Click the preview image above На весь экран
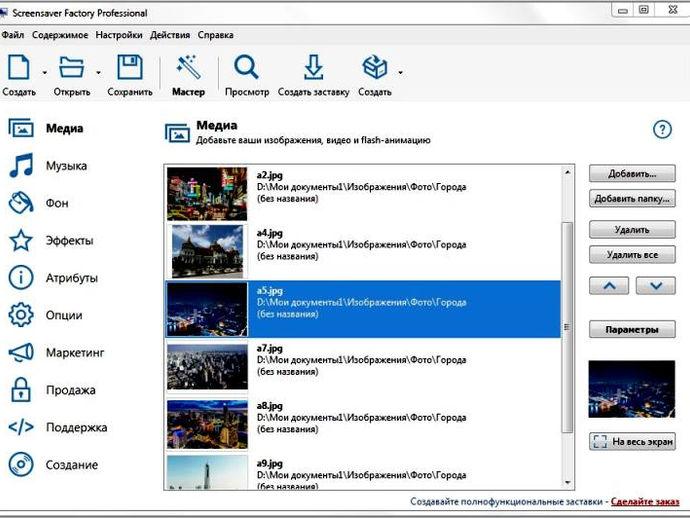The height and width of the screenshot is (518, 690). point(631,389)
